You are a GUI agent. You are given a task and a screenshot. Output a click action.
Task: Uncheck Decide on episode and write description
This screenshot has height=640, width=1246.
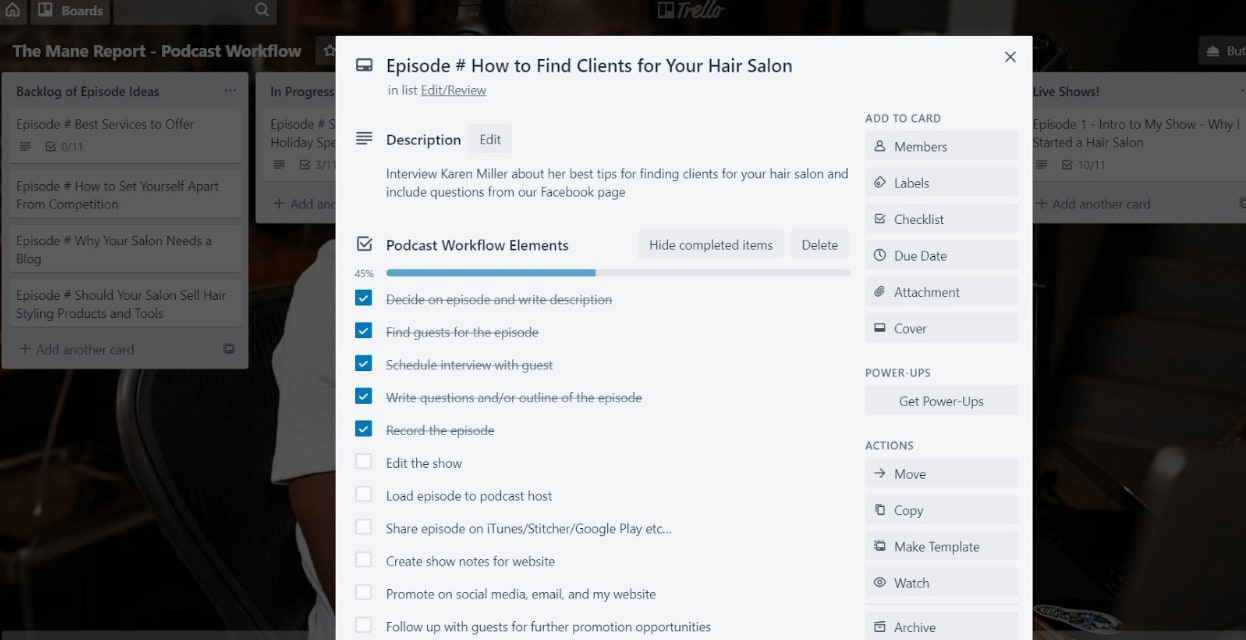[x=364, y=299]
